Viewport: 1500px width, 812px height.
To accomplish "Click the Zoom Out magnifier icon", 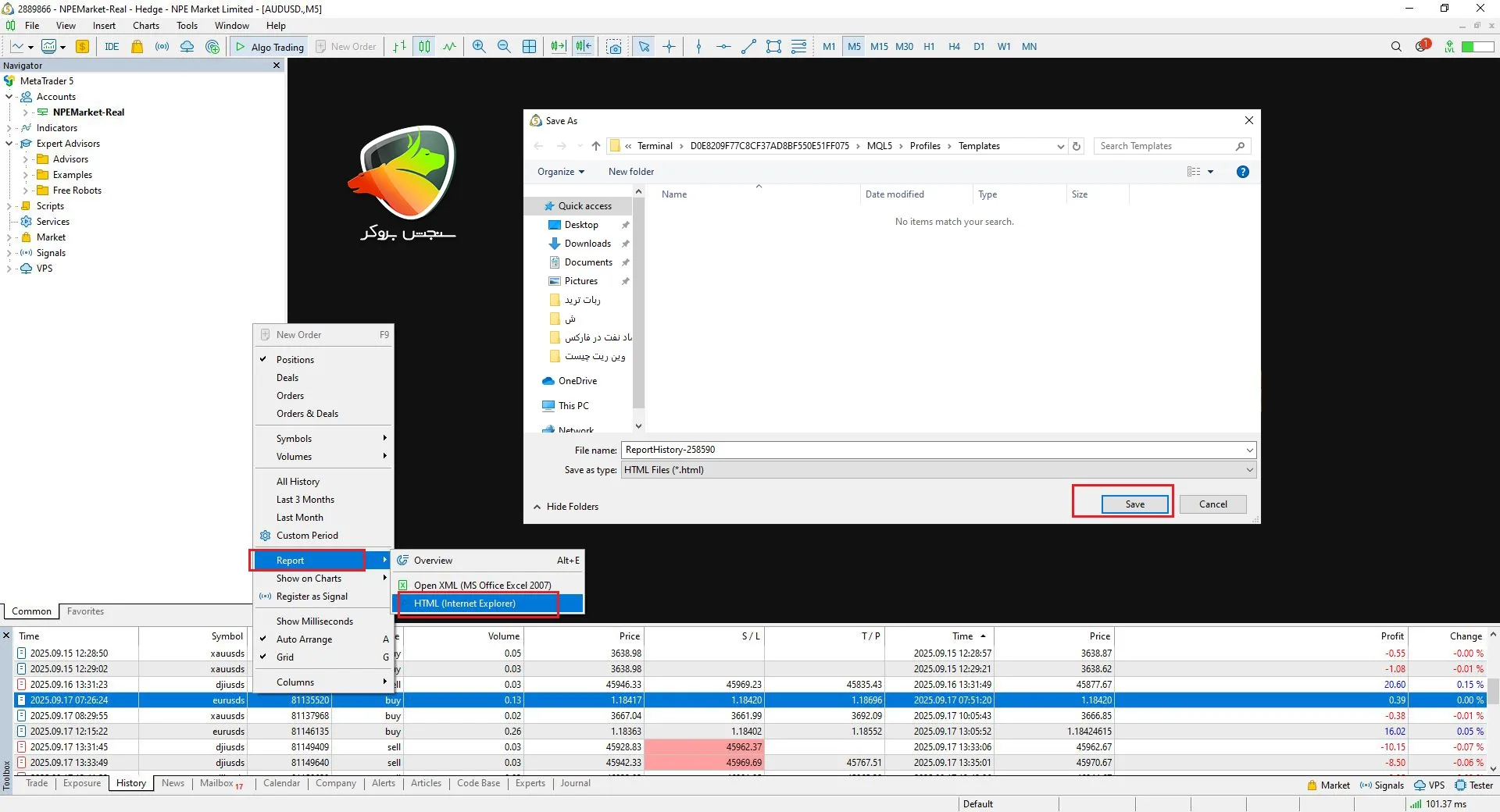I will point(504,47).
